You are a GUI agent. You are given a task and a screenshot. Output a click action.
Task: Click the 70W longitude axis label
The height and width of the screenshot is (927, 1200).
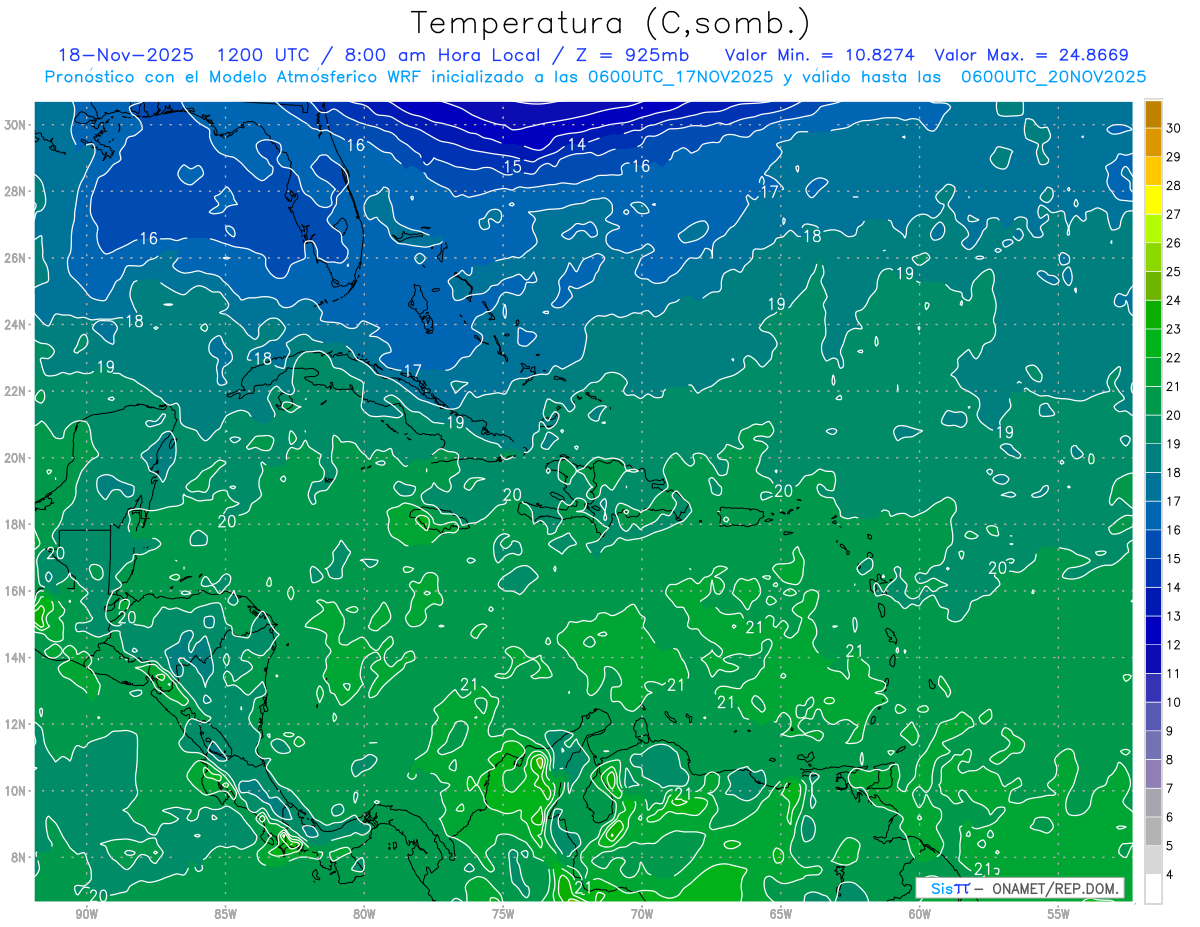click(x=642, y=914)
